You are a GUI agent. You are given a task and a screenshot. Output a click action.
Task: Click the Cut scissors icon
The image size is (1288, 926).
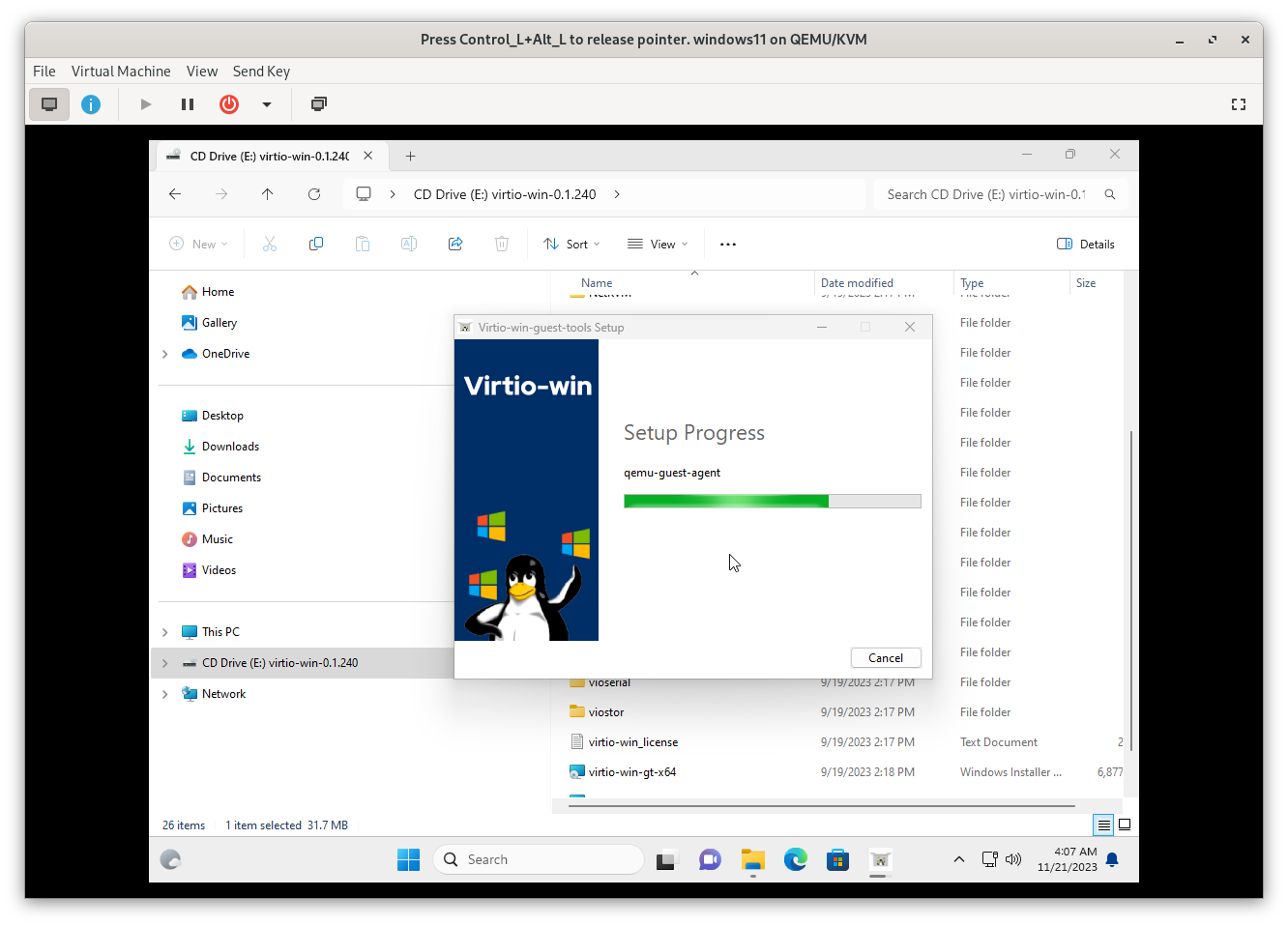coord(270,245)
